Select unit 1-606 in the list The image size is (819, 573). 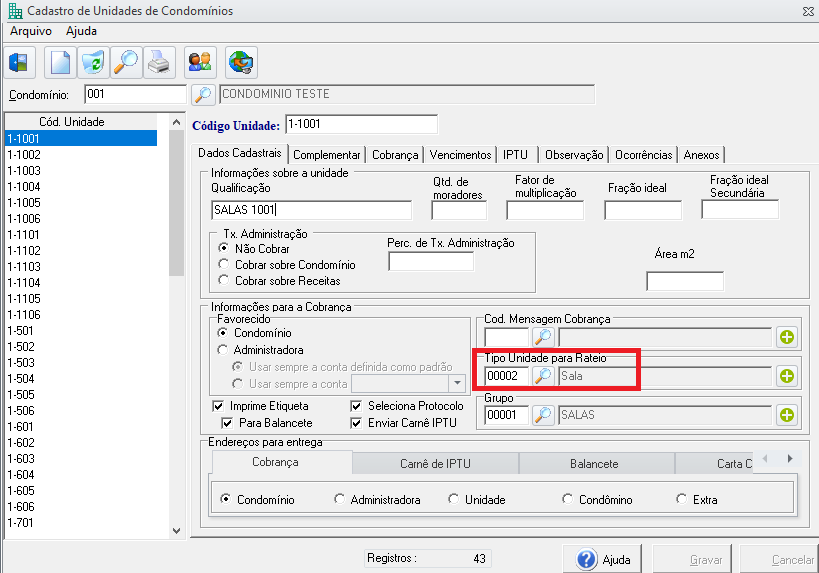click(x=81, y=507)
